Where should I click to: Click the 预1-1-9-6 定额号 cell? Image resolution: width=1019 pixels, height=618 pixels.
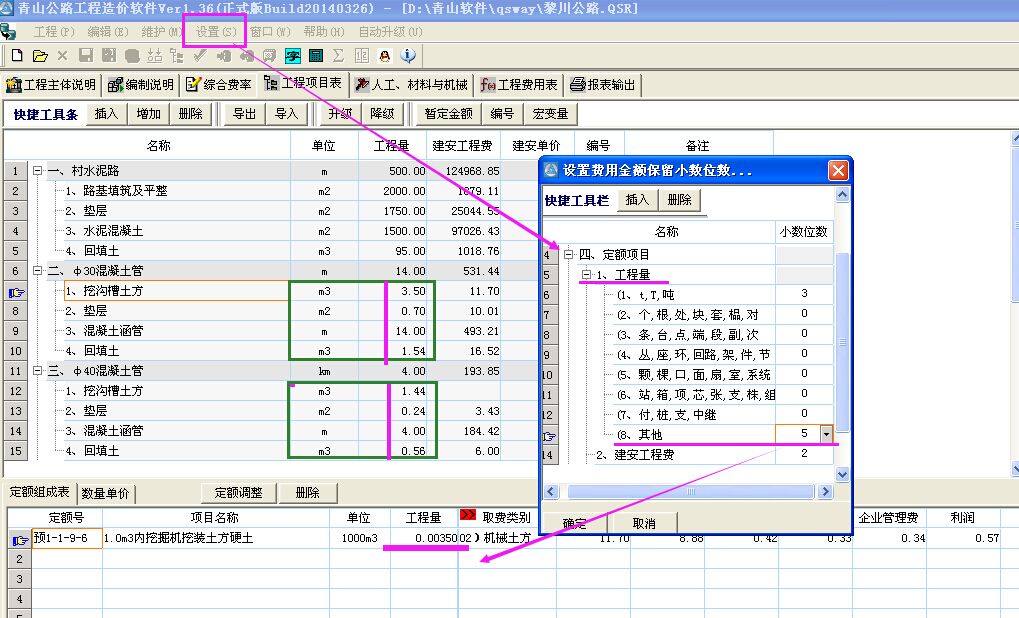click(x=66, y=538)
